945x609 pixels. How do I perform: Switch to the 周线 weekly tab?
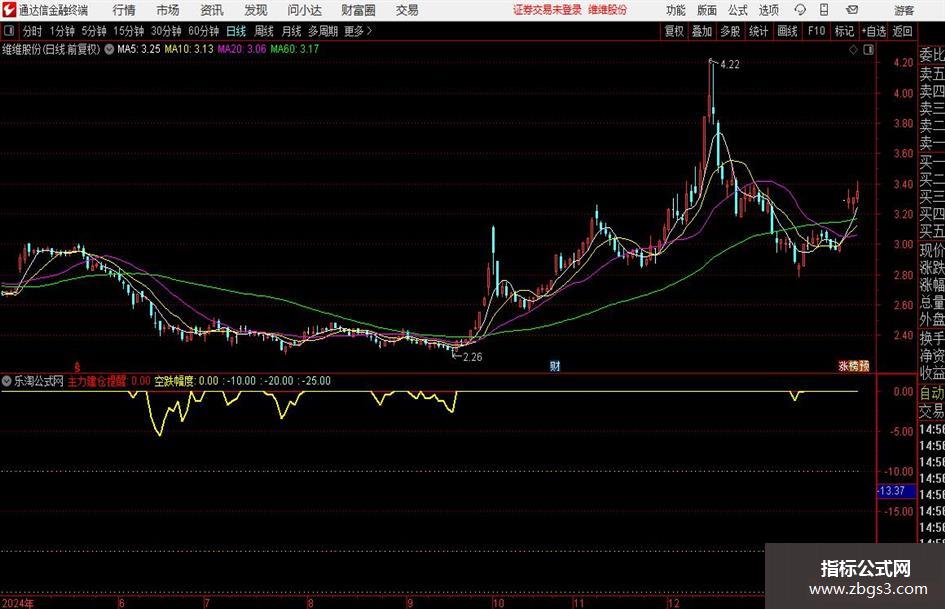(x=264, y=31)
